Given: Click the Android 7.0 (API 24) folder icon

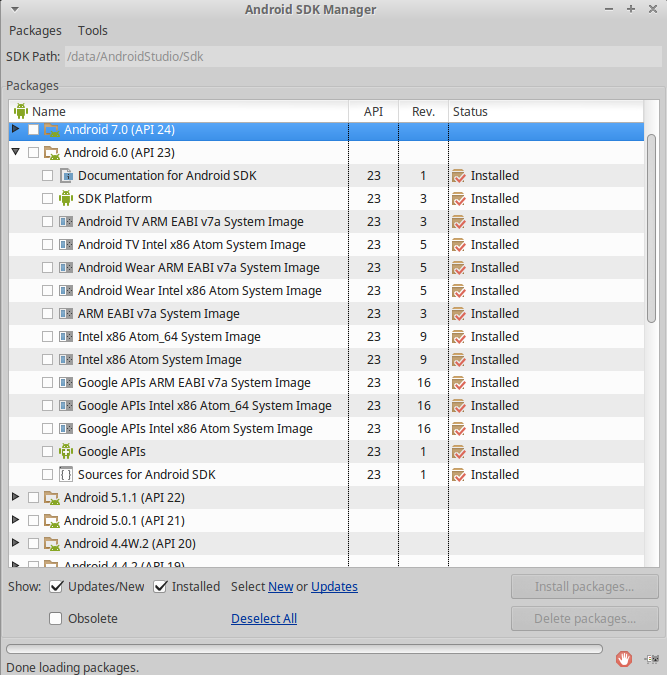Looking at the screenshot, I should pos(52,130).
